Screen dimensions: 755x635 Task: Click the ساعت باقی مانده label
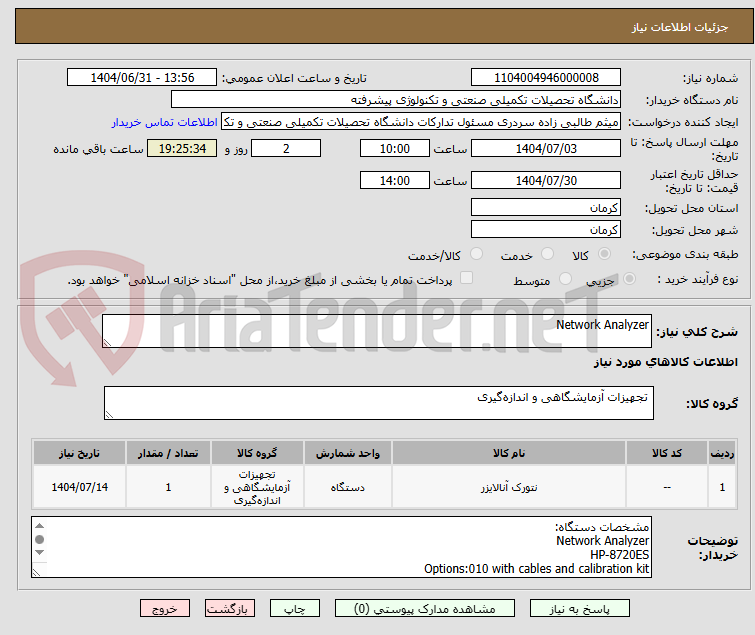tap(98, 149)
